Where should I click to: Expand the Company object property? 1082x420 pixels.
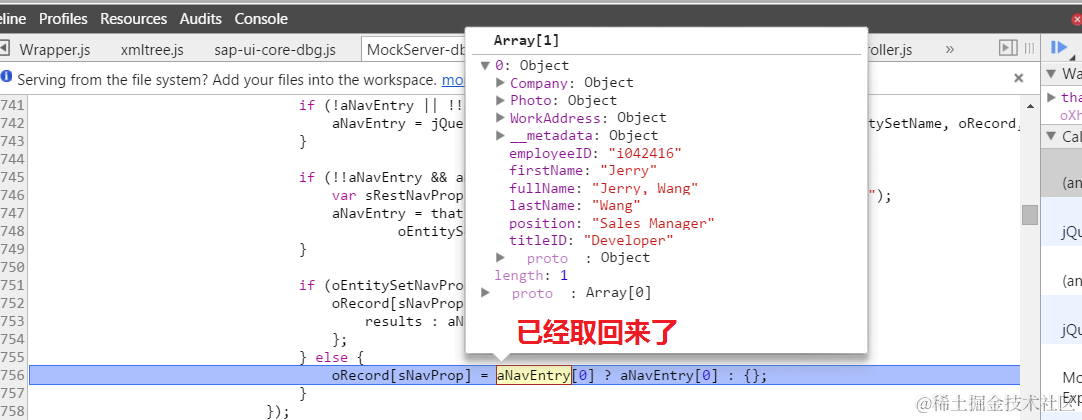[502, 83]
